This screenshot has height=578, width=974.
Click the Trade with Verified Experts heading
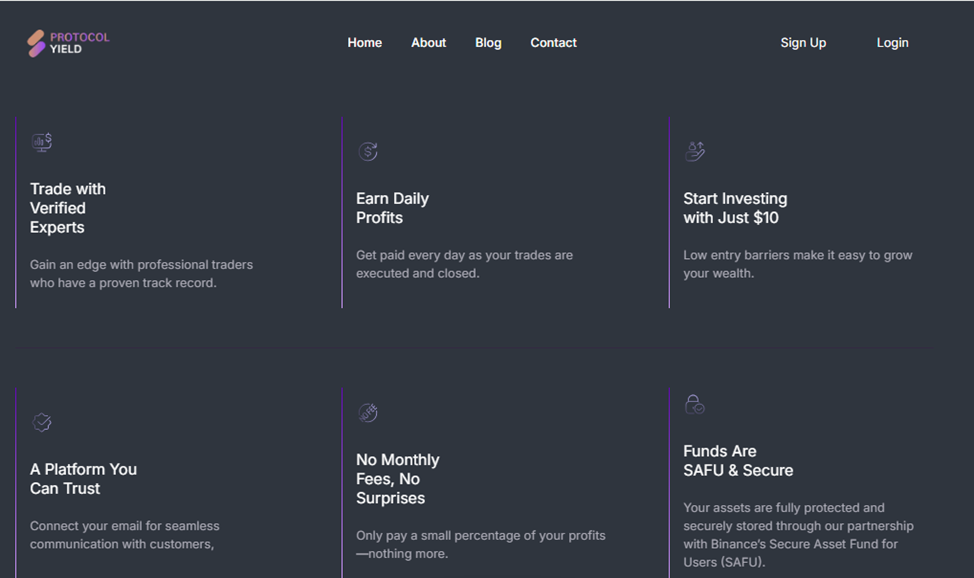68,208
